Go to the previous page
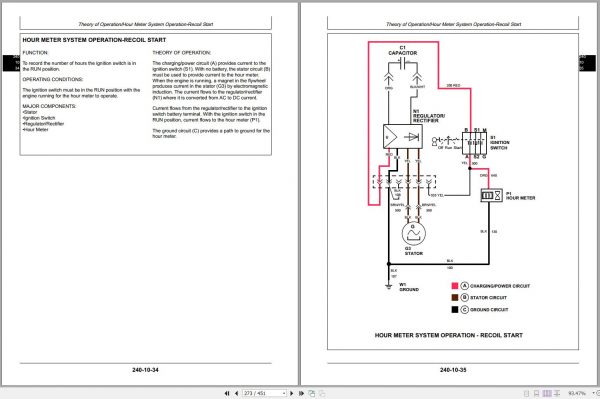Viewport: 600px width, 399px height. 236,393
